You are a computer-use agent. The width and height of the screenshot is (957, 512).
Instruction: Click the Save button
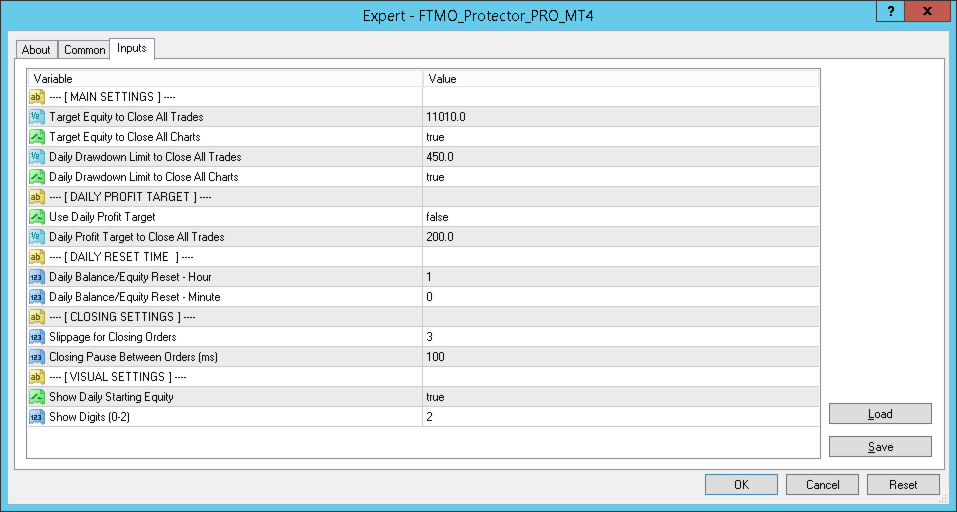point(880,447)
